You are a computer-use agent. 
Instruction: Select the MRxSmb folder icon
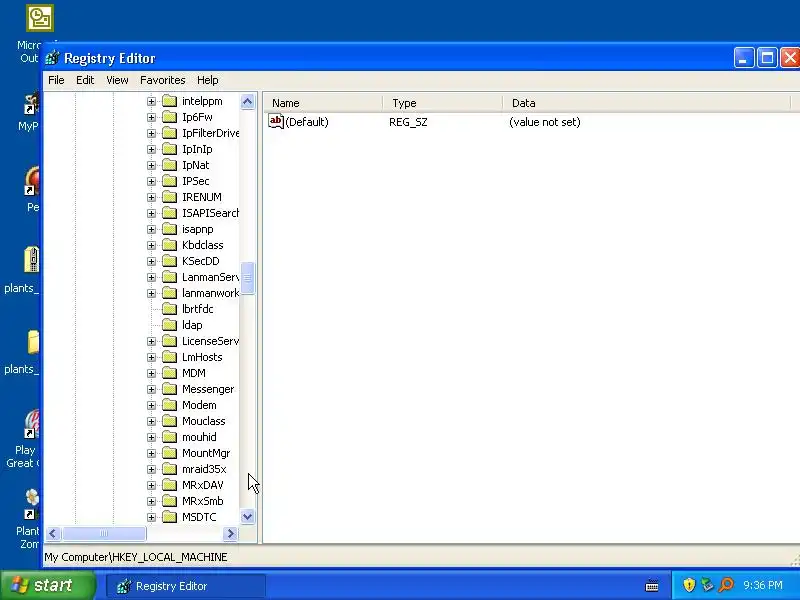(169, 502)
